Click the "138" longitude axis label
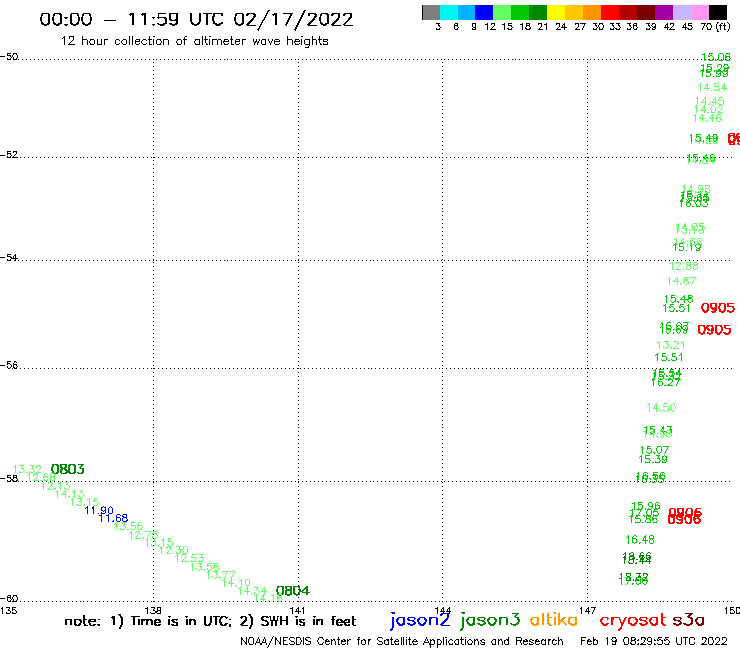Image resolution: width=740 pixels, height=650 pixels. (153, 610)
